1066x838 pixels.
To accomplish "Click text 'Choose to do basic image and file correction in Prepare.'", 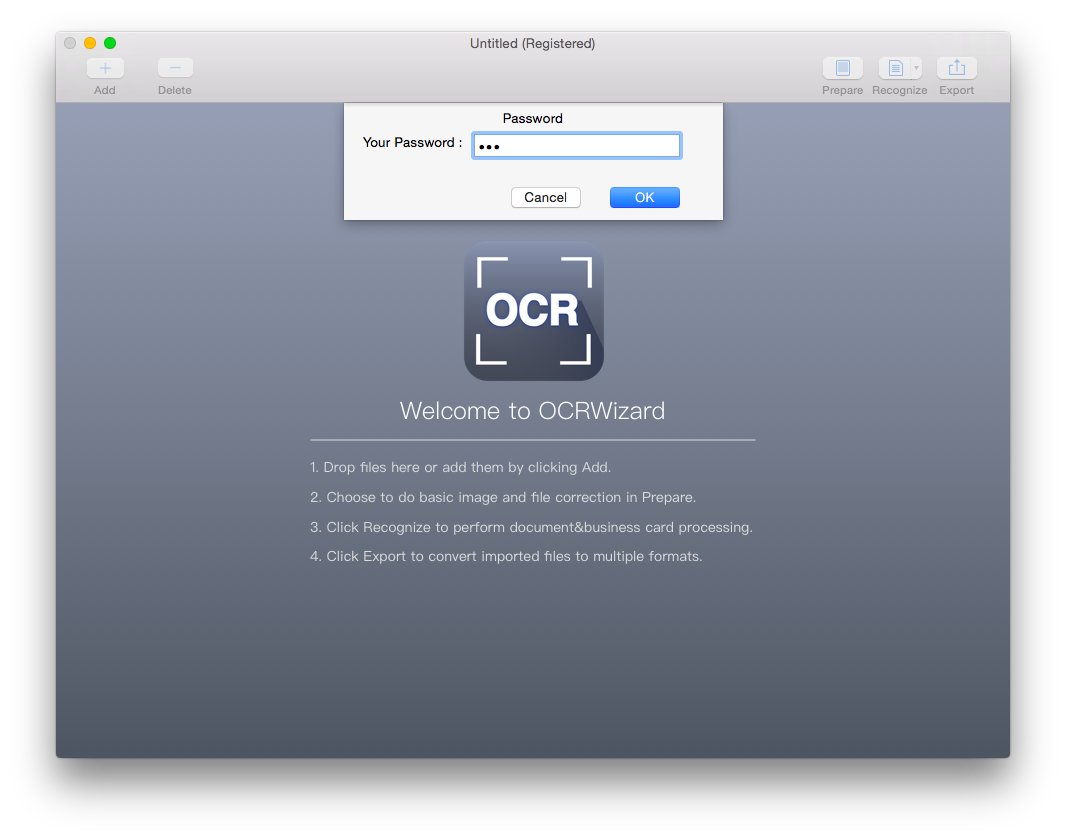I will tap(511, 497).
